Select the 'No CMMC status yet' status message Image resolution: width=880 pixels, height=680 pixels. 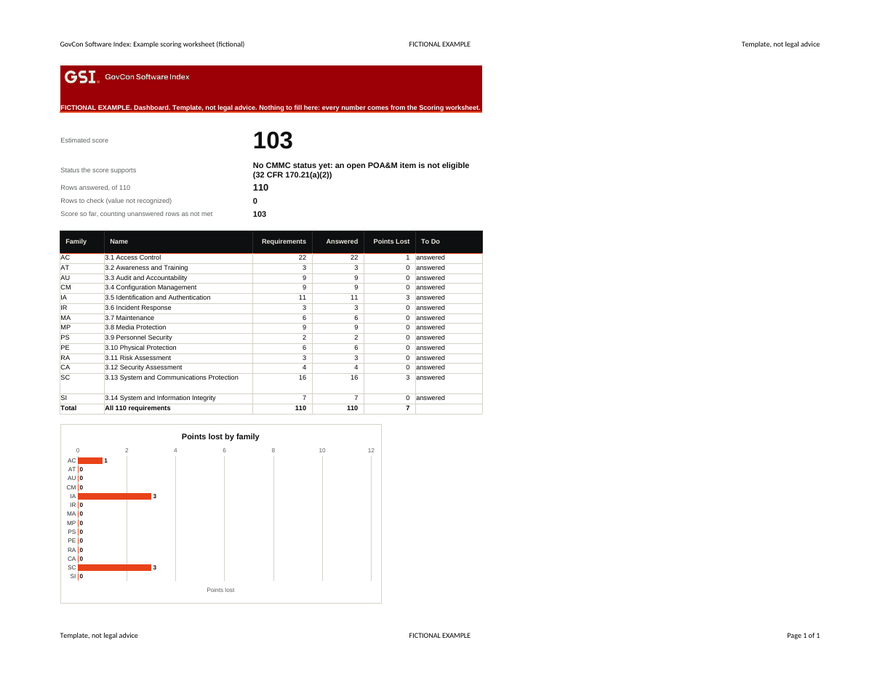[x=361, y=170]
